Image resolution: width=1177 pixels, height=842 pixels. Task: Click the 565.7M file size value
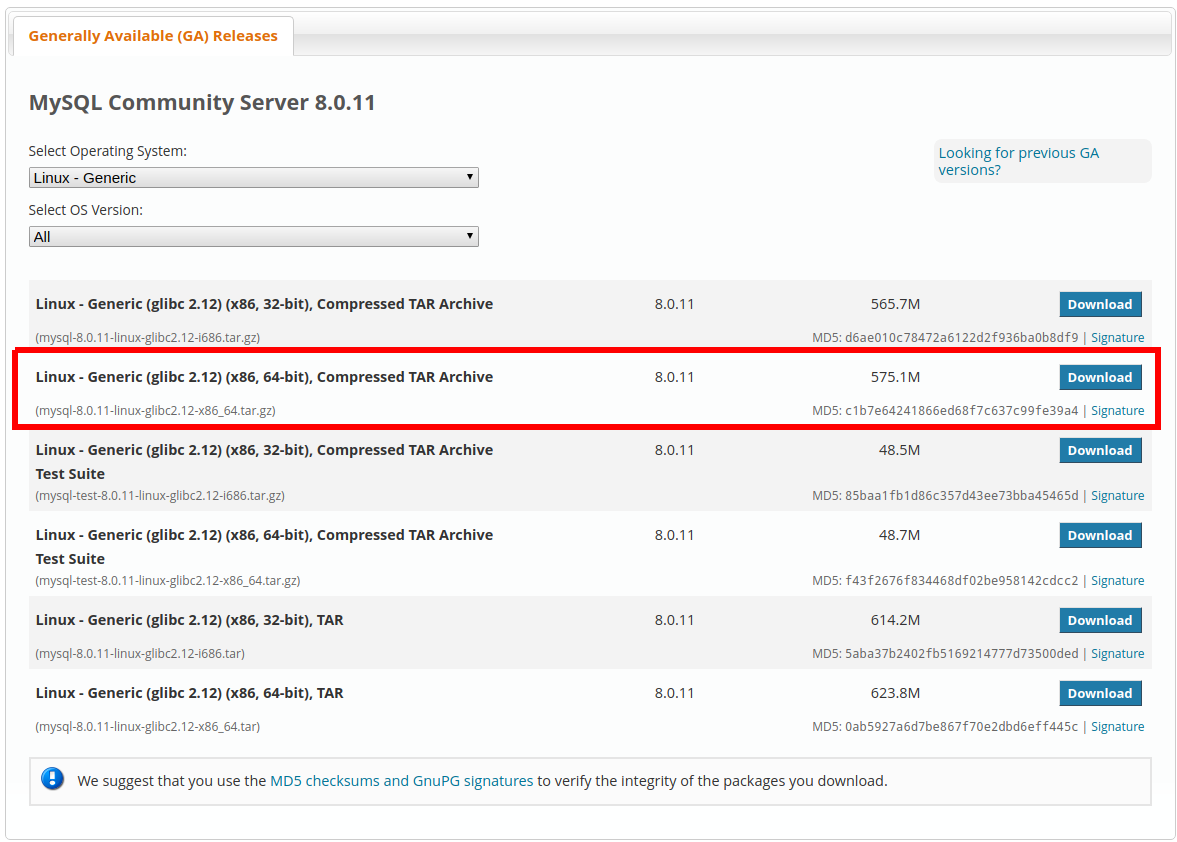pyautogui.click(x=896, y=305)
